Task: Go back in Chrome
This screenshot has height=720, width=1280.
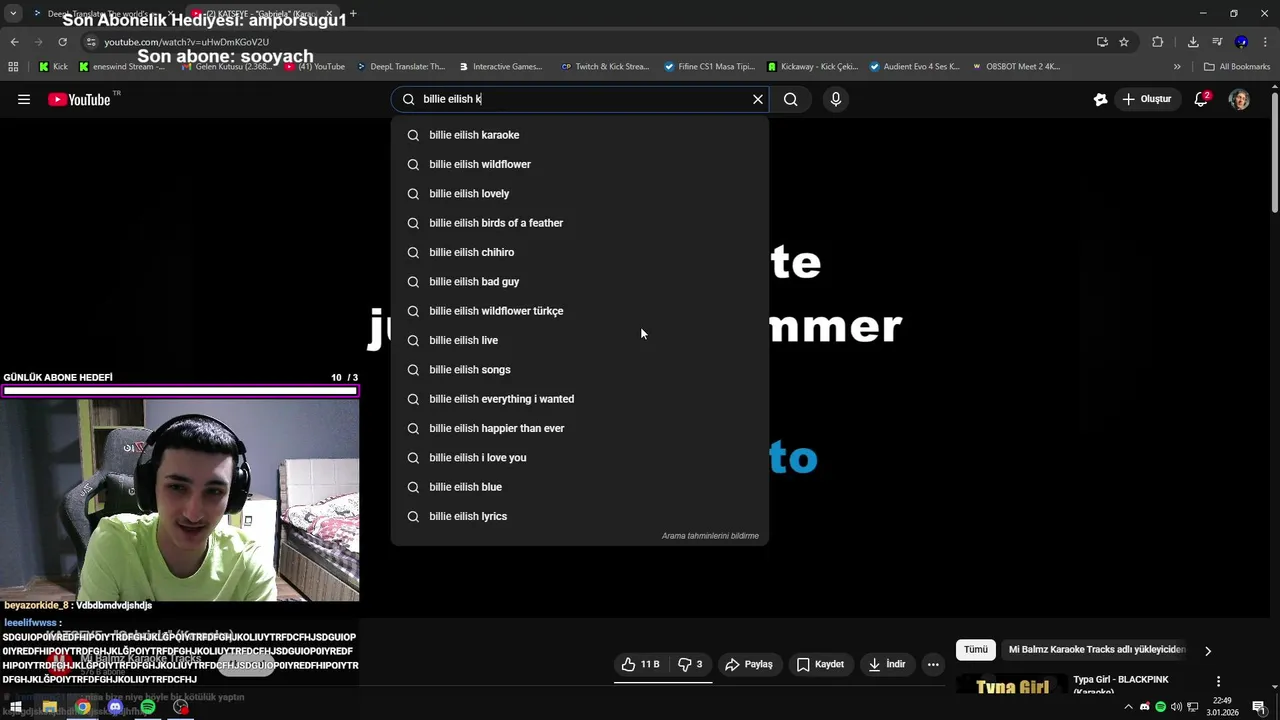Action: point(14,42)
